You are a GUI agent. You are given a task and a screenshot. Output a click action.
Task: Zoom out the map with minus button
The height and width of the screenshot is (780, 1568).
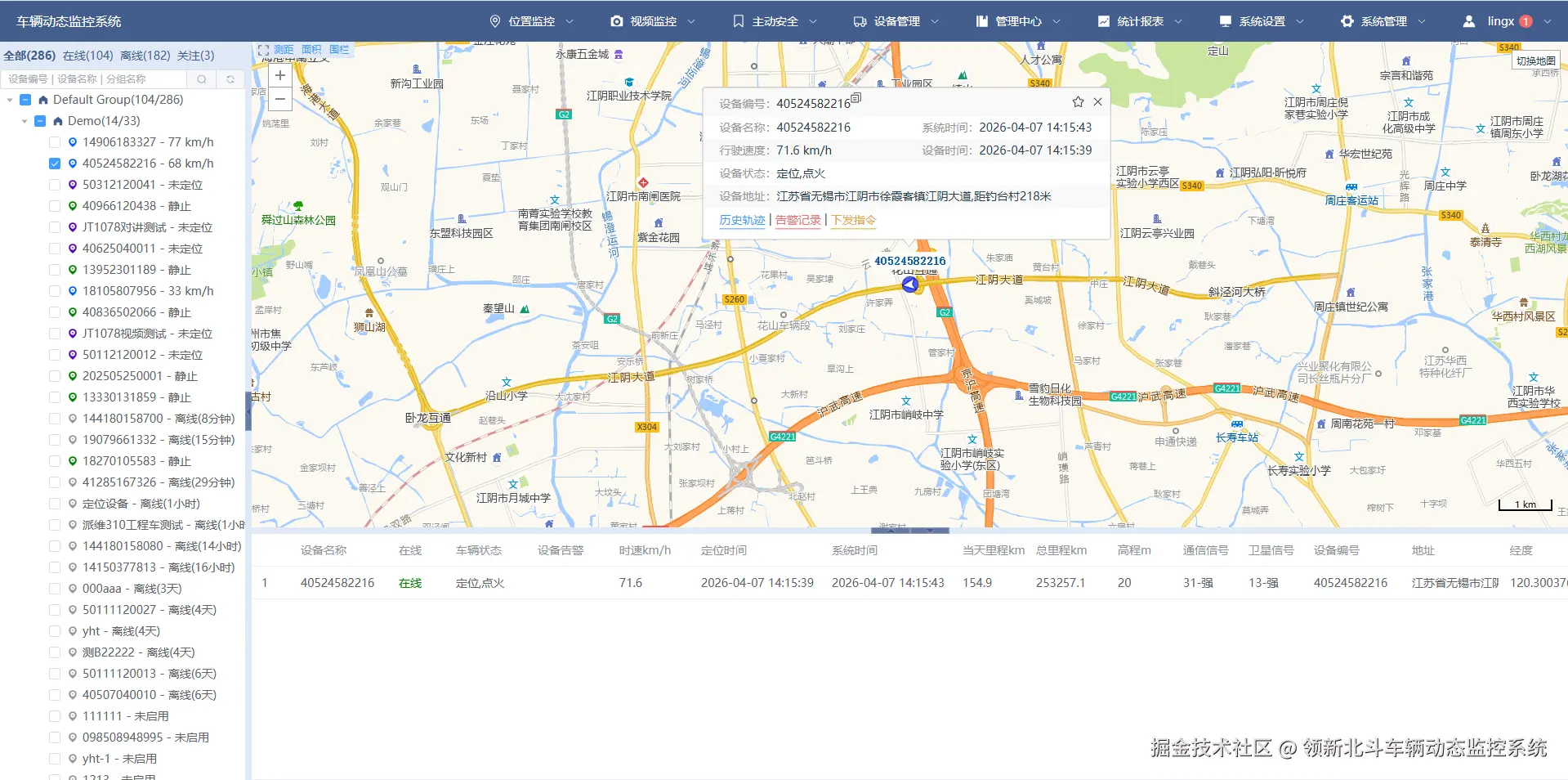[x=279, y=99]
